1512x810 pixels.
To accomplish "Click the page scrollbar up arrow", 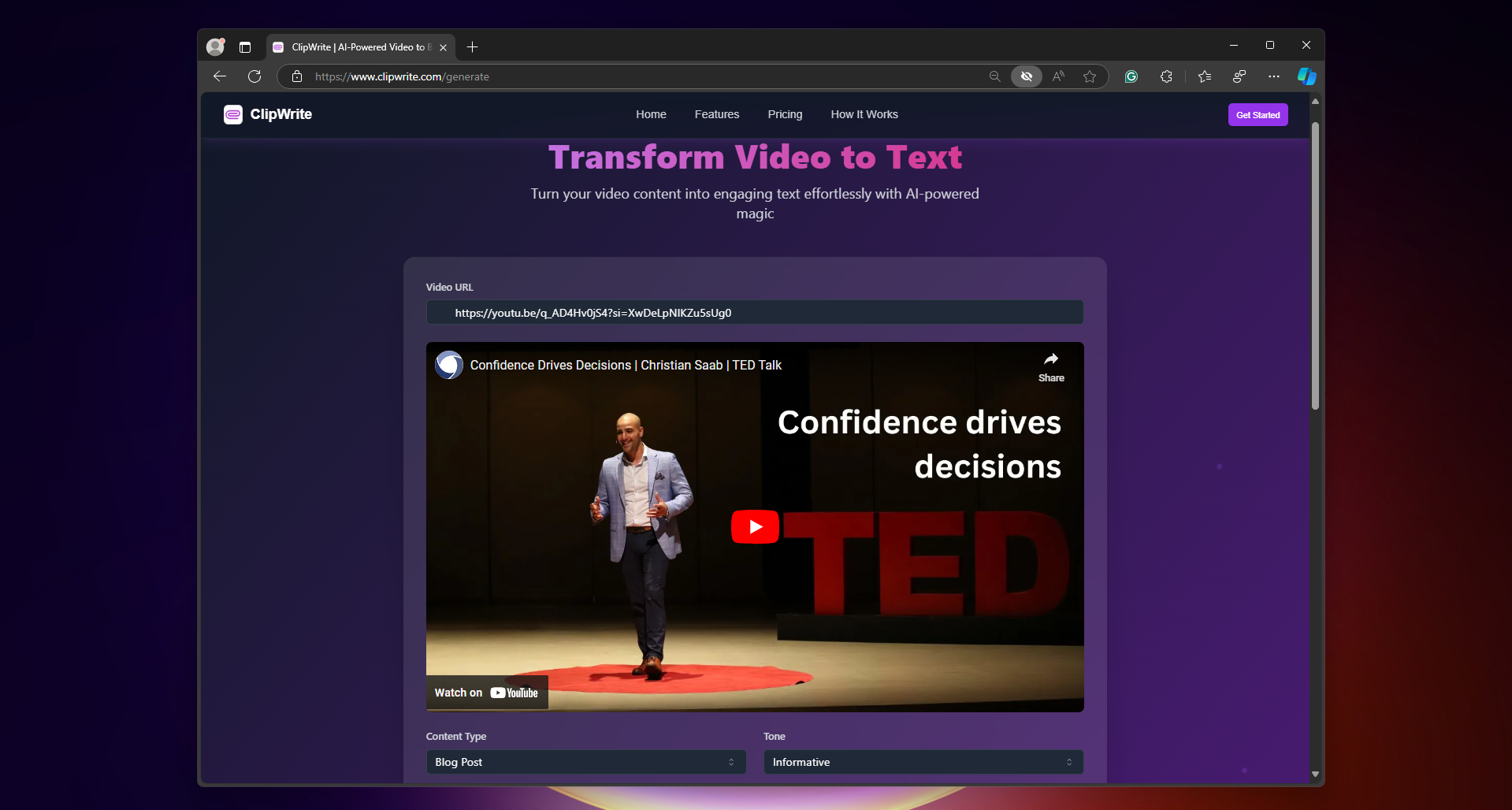I will click(1315, 102).
